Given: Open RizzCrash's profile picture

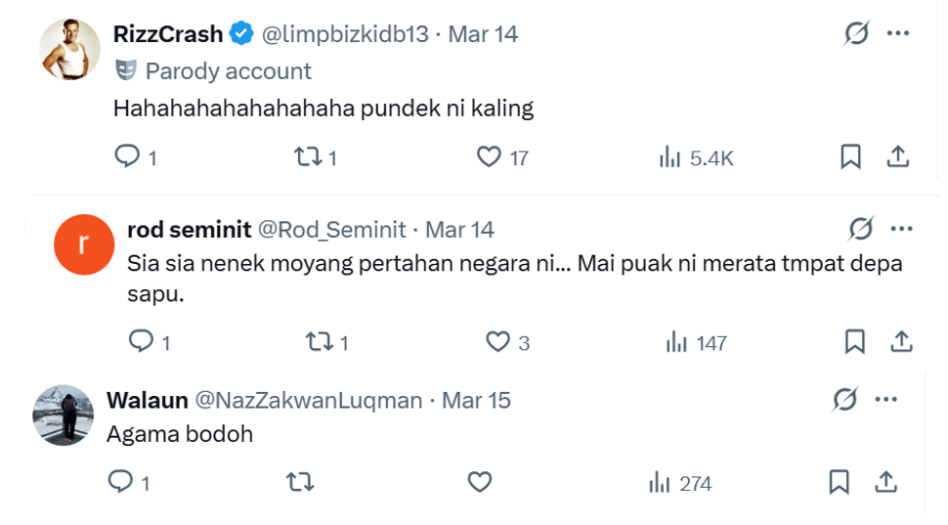Looking at the screenshot, I should pyautogui.click(x=70, y=49).
